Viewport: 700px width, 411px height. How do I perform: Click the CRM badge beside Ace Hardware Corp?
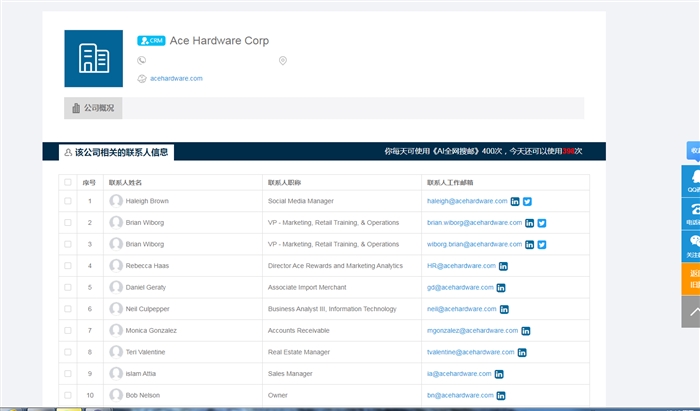(151, 41)
